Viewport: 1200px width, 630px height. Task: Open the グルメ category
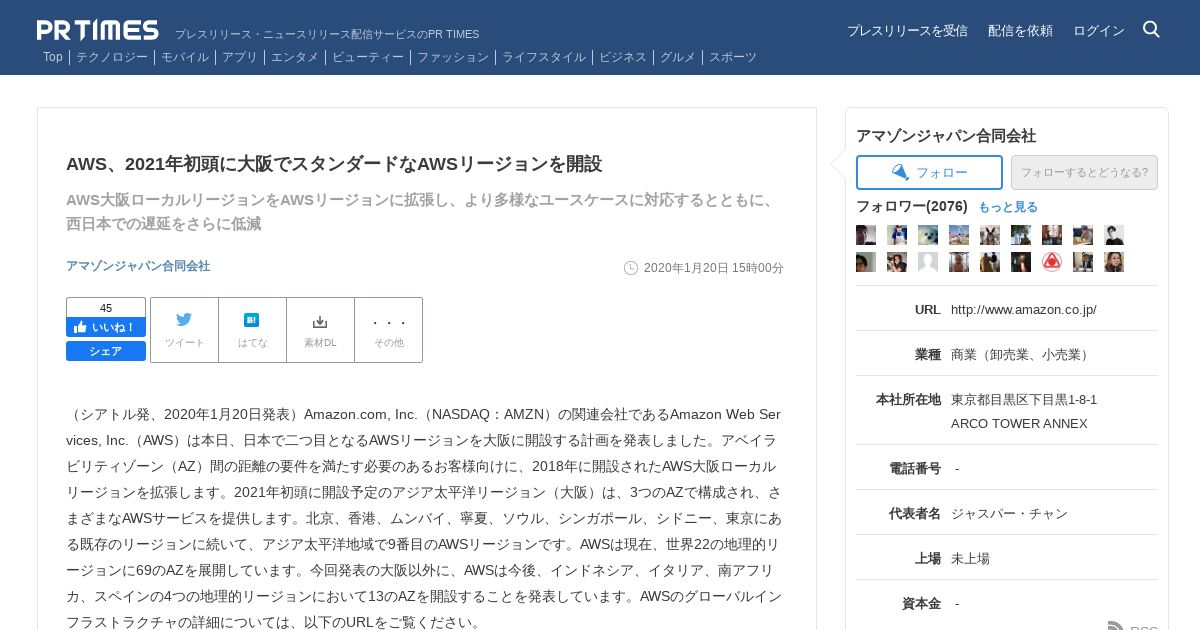coord(678,57)
